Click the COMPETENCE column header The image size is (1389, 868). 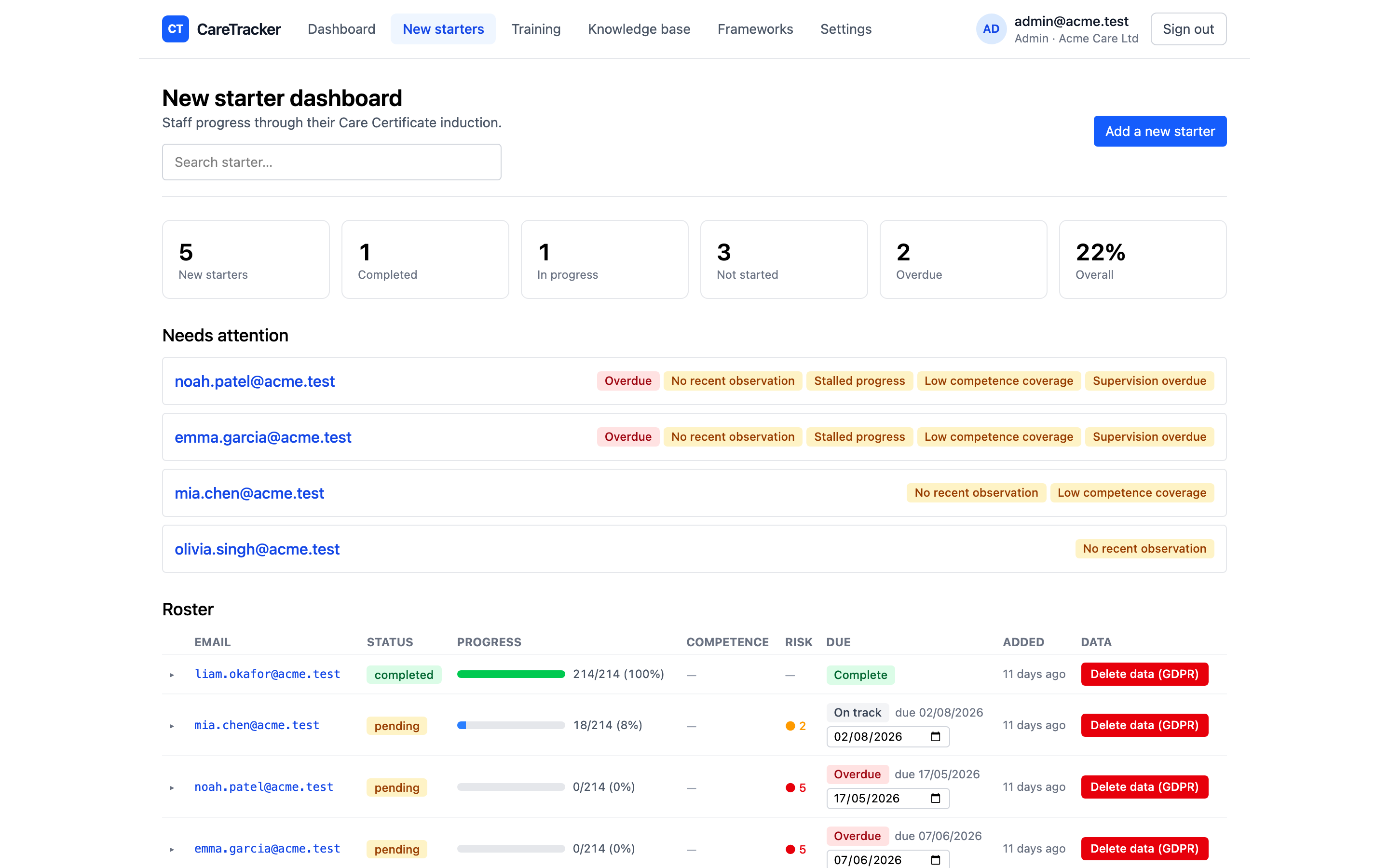pyautogui.click(x=727, y=642)
